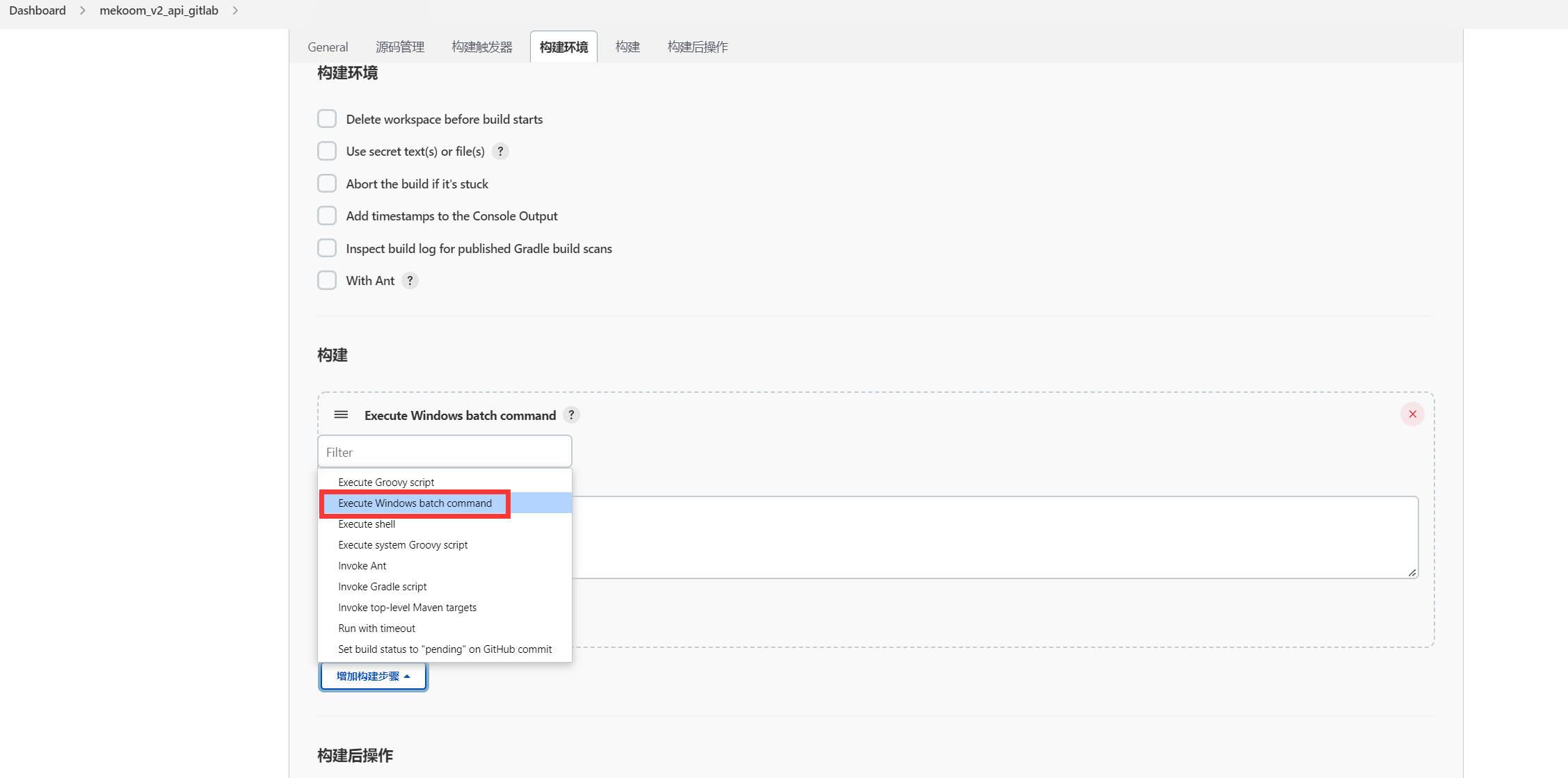Go to Dashboard breadcrumb link

point(38,10)
